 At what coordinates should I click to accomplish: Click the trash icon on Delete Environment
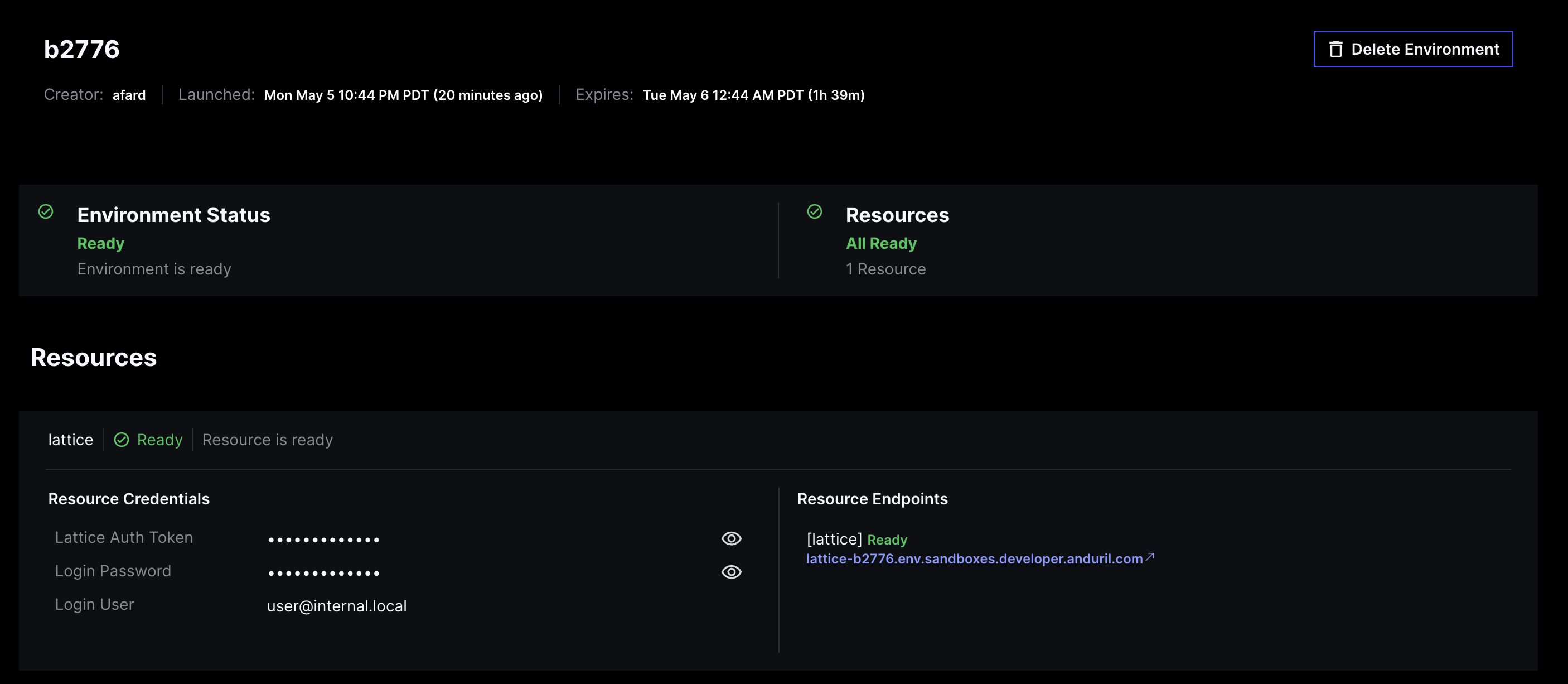pos(1337,49)
